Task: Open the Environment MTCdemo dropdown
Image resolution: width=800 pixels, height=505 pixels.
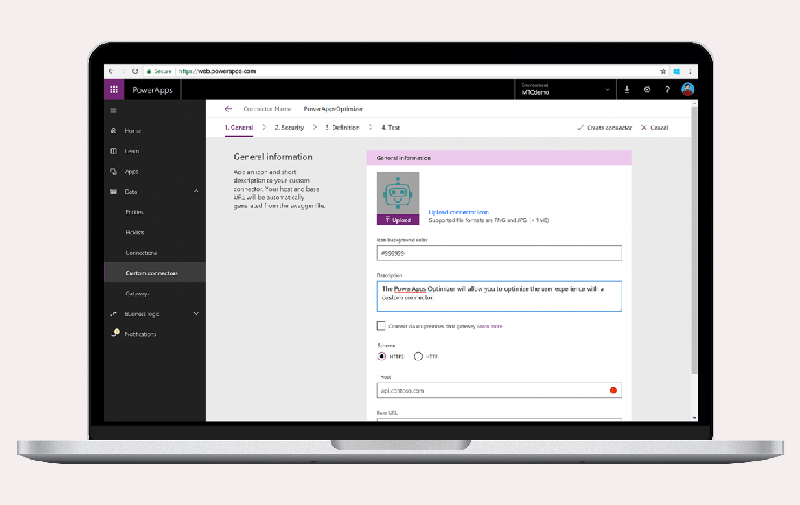Action: pyautogui.click(x=565, y=89)
